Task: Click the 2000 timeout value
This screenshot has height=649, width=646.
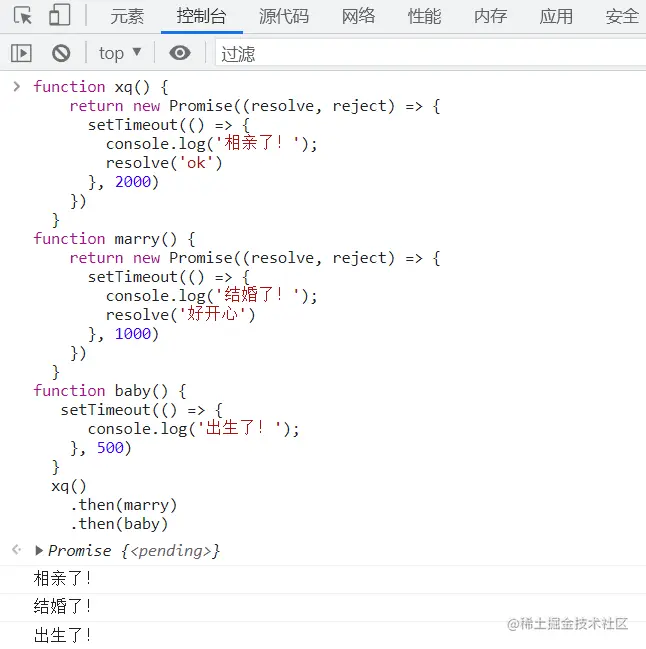Action: coord(133,182)
